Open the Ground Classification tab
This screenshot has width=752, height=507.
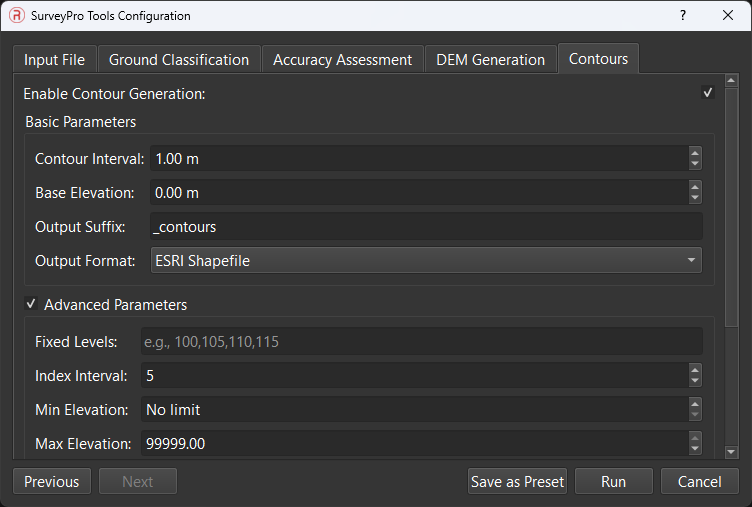click(x=179, y=60)
